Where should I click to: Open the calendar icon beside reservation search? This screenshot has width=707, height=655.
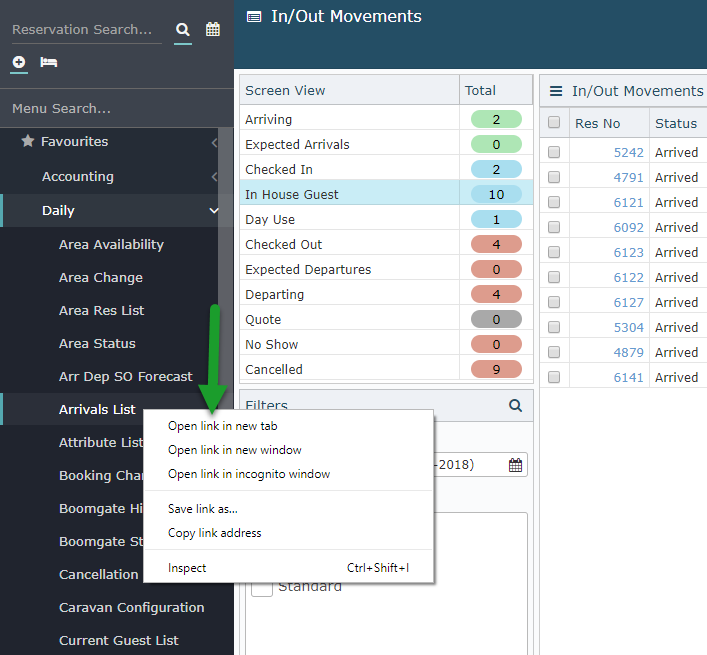213,29
